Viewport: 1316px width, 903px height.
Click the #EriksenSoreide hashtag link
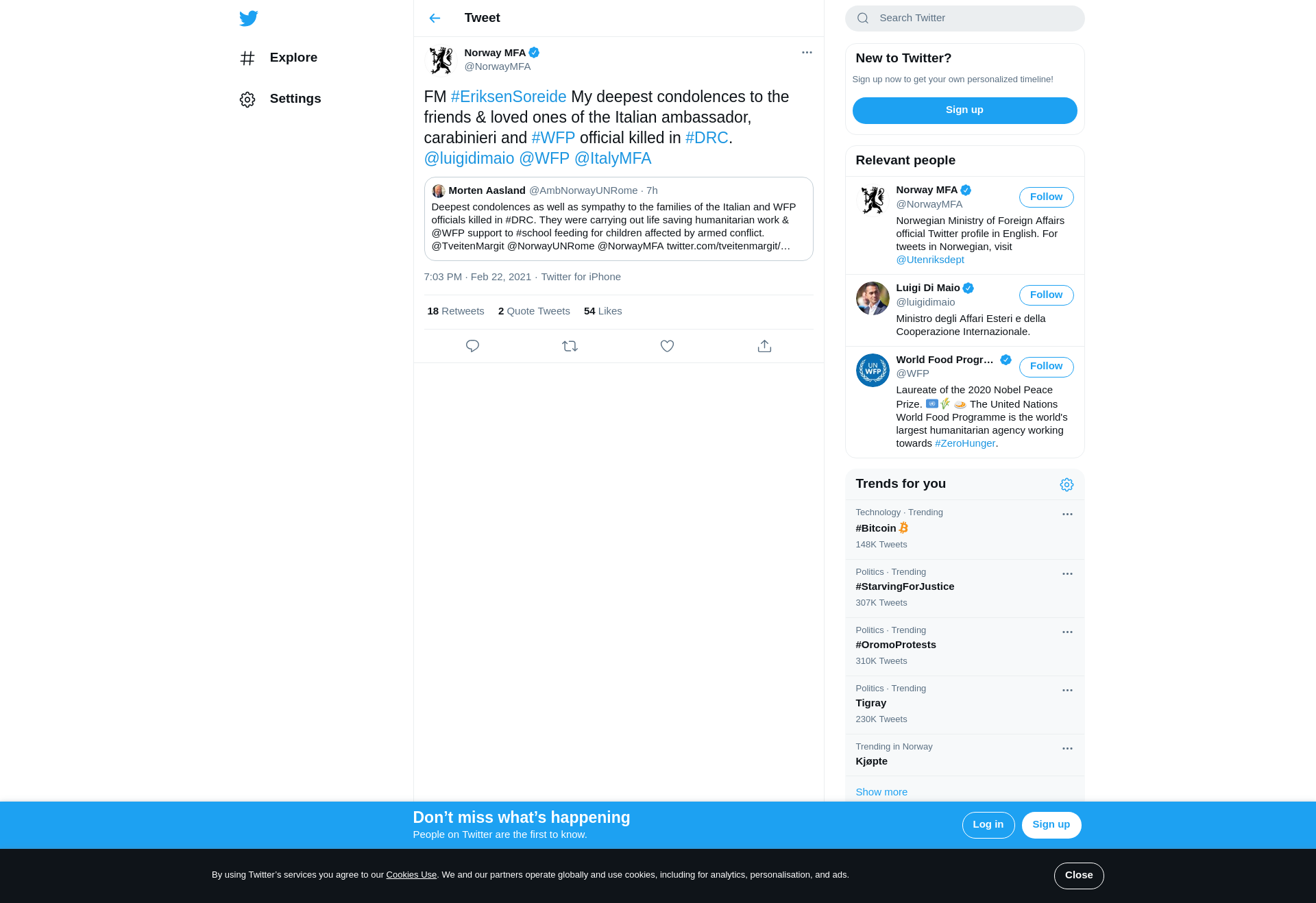[509, 97]
